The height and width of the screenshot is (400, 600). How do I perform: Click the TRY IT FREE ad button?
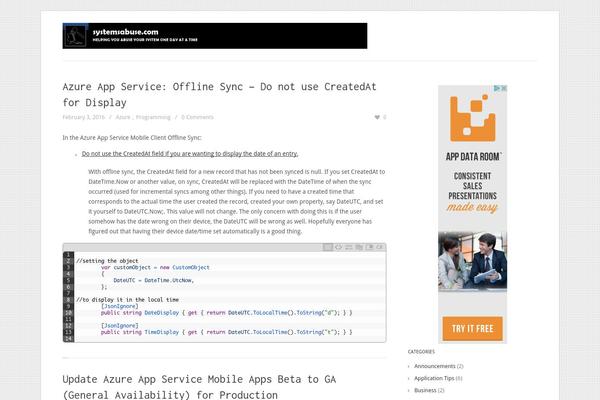click(x=472, y=328)
